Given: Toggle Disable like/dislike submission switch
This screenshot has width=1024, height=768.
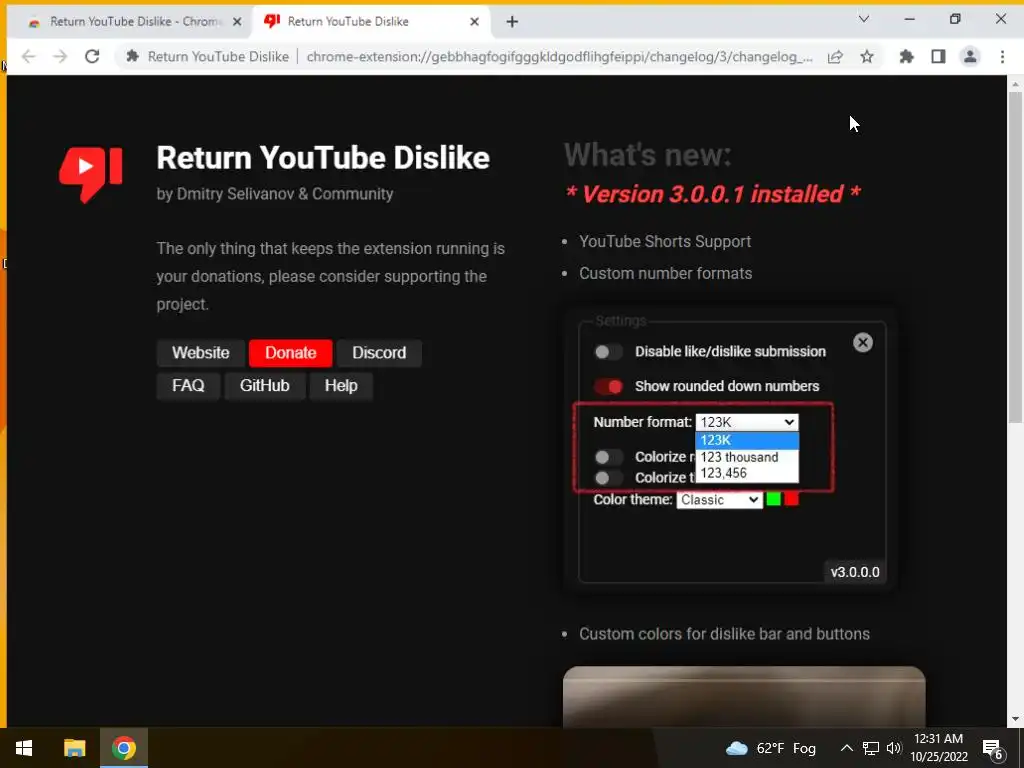Looking at the screenshot, I should tap(608, 352).
